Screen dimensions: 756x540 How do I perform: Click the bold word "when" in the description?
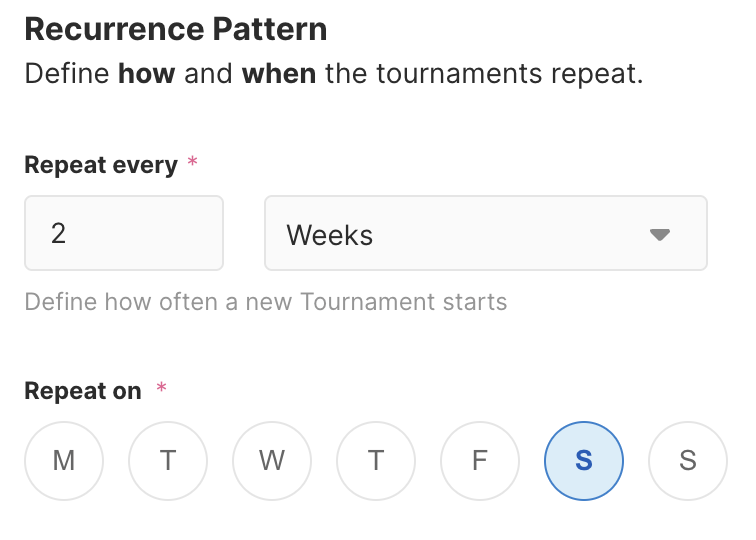tap(279, 75)
